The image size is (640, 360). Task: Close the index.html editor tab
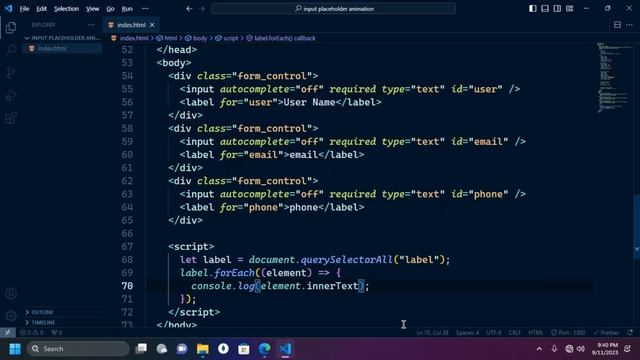[x=152, y=25]
